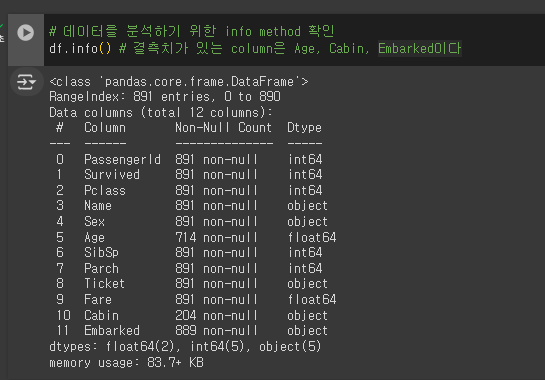The height and width of the screenshot is (380, 545).
Task: Click the Embarked row label in output
Action: tap(112, 330)
